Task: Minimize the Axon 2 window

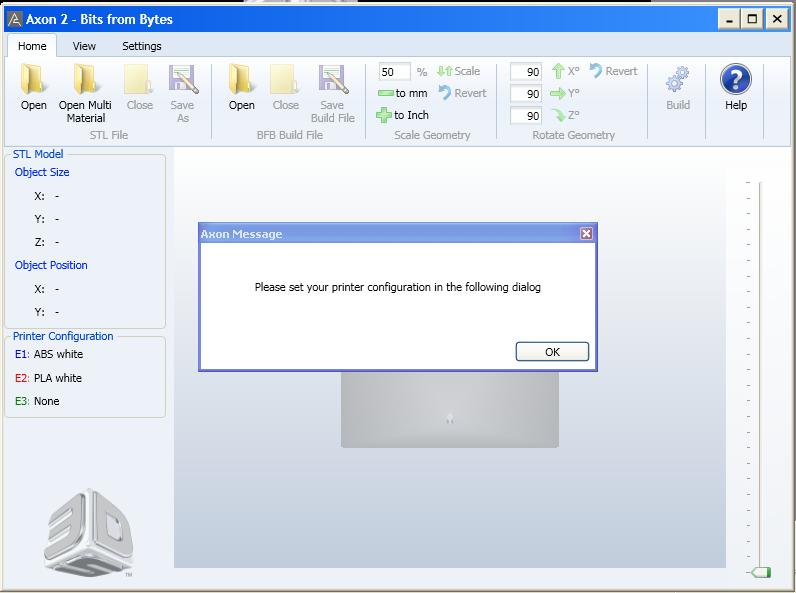Action: click(x=729, y=20)
